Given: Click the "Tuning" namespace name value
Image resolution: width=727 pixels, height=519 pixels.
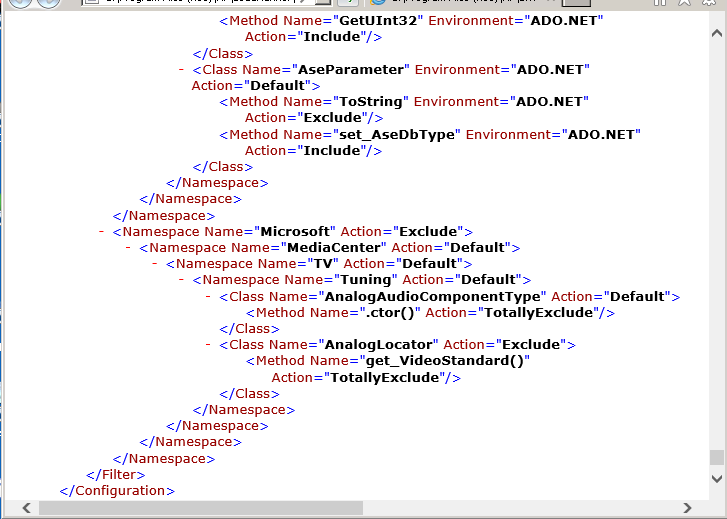Looking at the screenshot, I should [366, 280].
